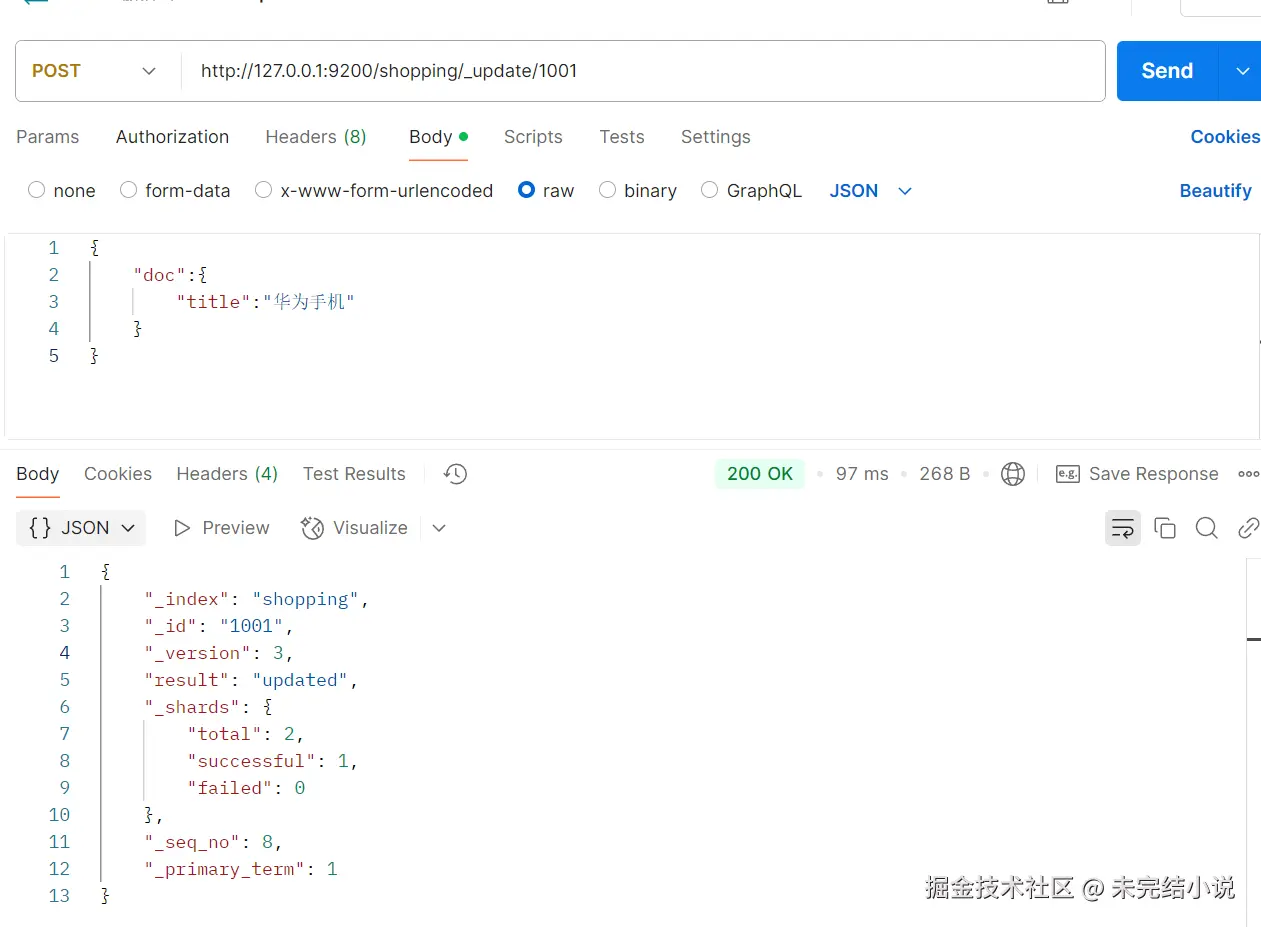Click Beautify to format the body
Viewport: 1261px width, 927px height.
1215,190
